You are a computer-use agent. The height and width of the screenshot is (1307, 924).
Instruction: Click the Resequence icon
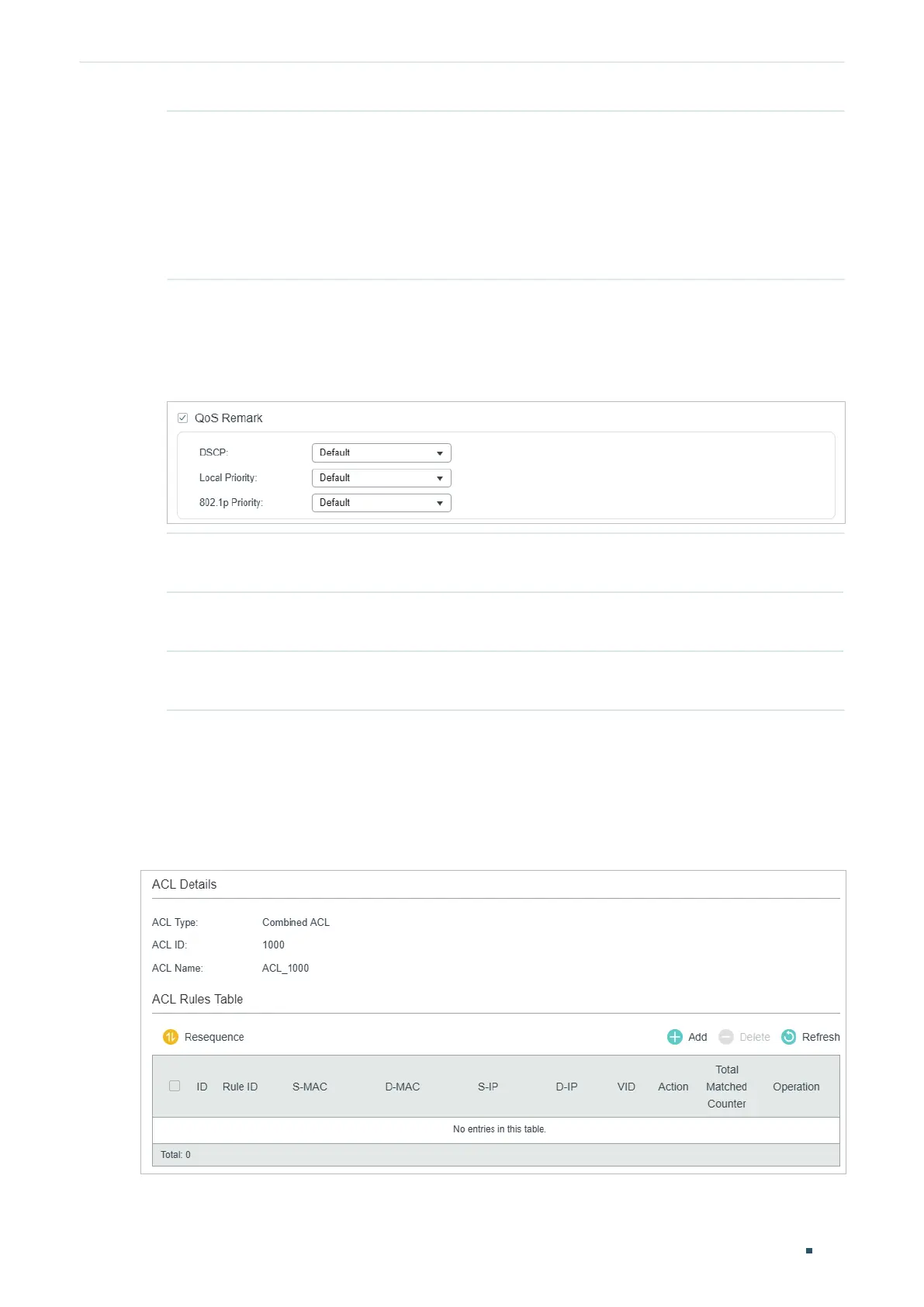[171, 1037]
